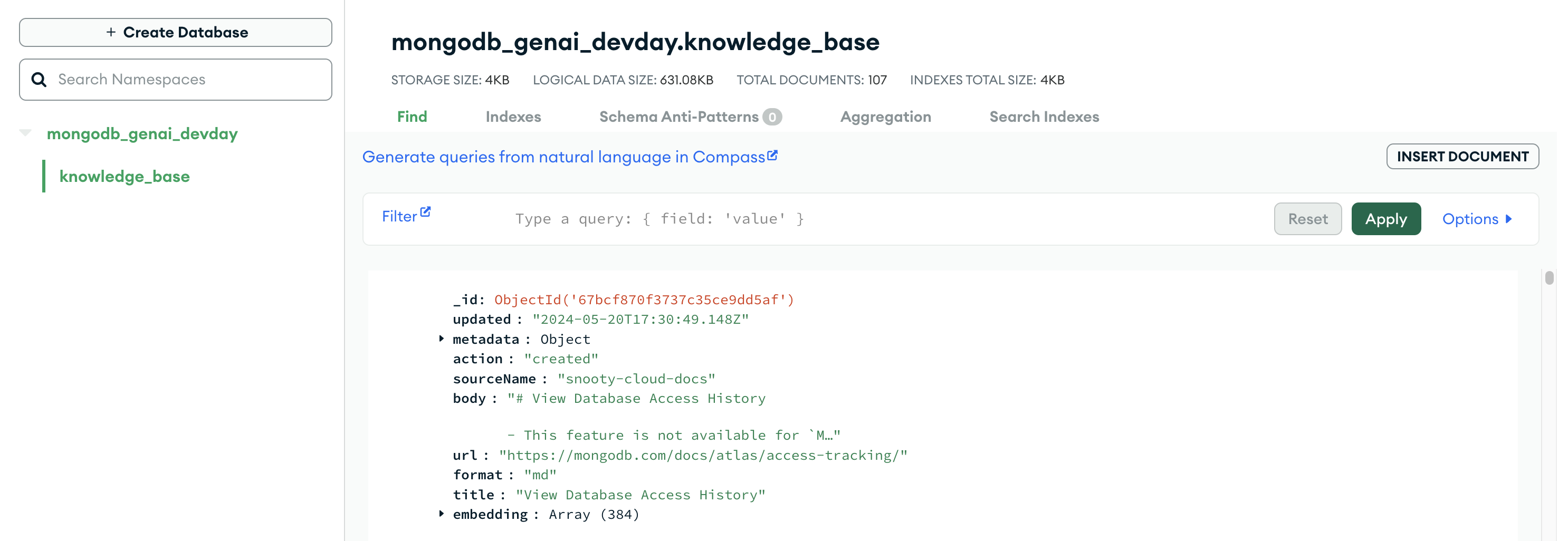
Task: Click the Create Database button
Action: [x=175, y=32]
